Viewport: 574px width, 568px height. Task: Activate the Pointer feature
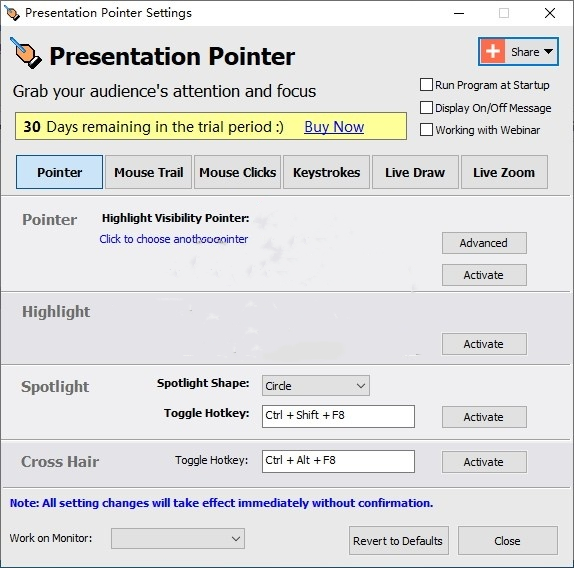(484, 275)
